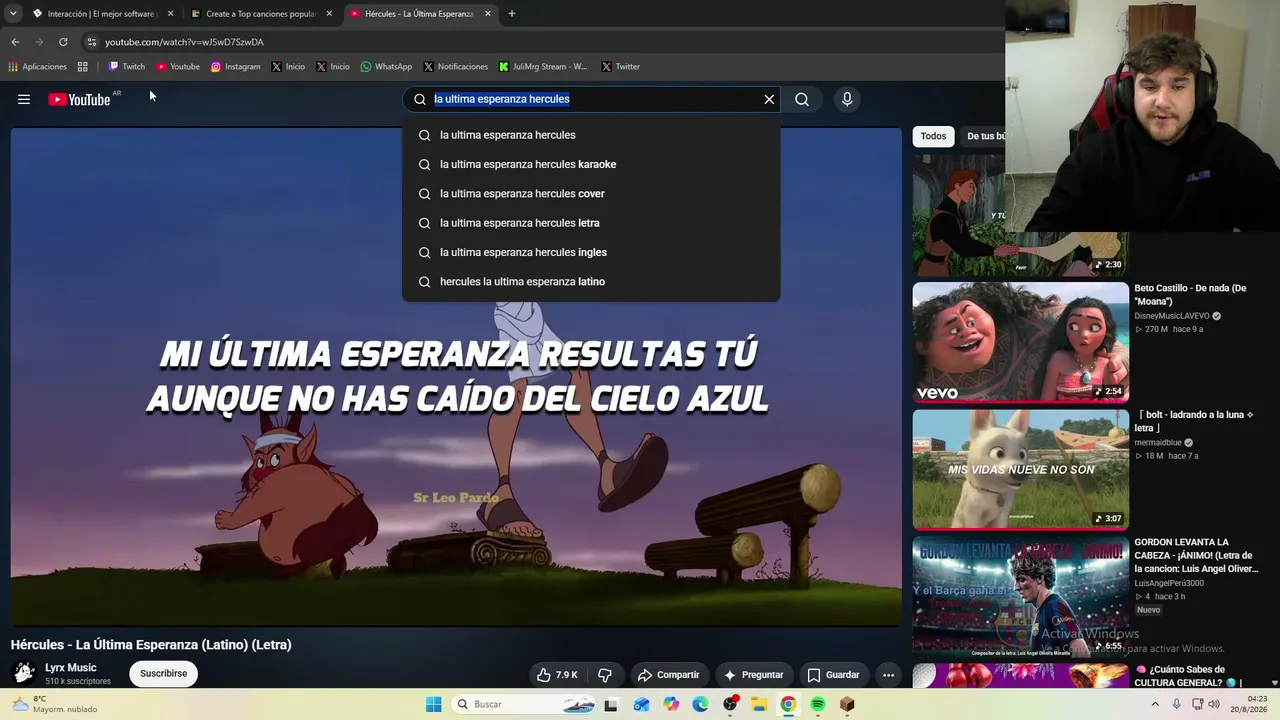
Task: Pick suggestion "la ultima esperanza hercules letra"
Action: 591,223
